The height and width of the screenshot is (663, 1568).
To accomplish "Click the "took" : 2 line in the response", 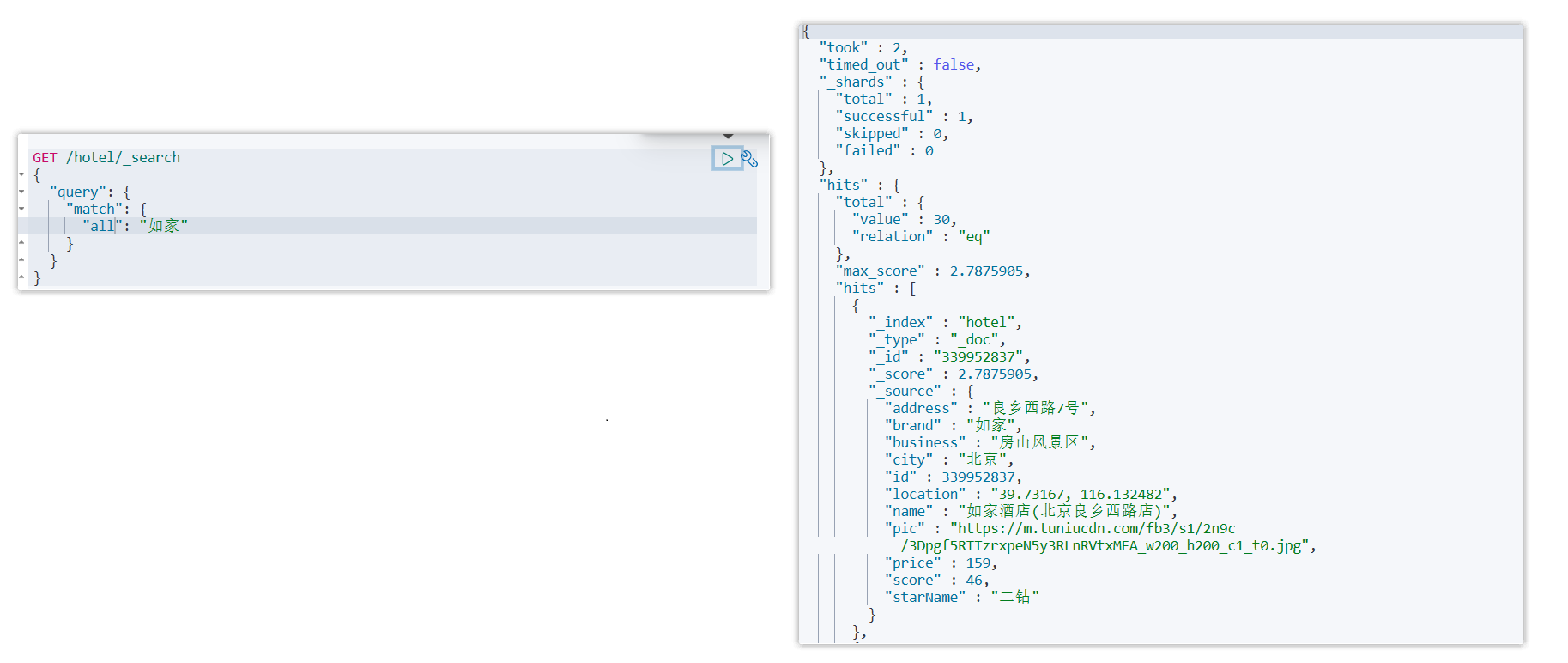I will tap(863, 48).
